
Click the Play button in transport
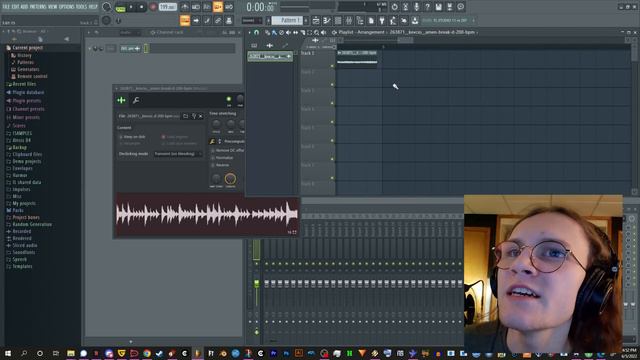[x=131, y=7]
